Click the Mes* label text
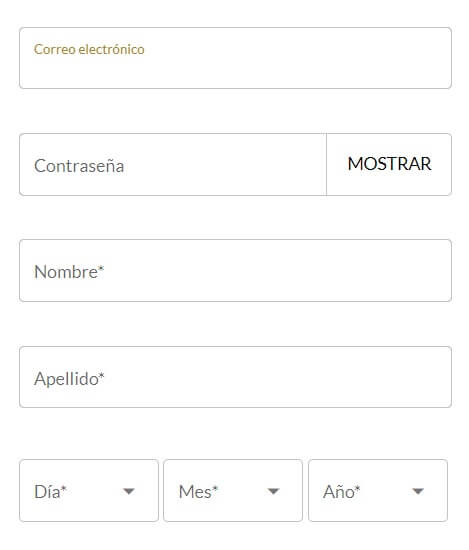 click(x=198, y=491)
